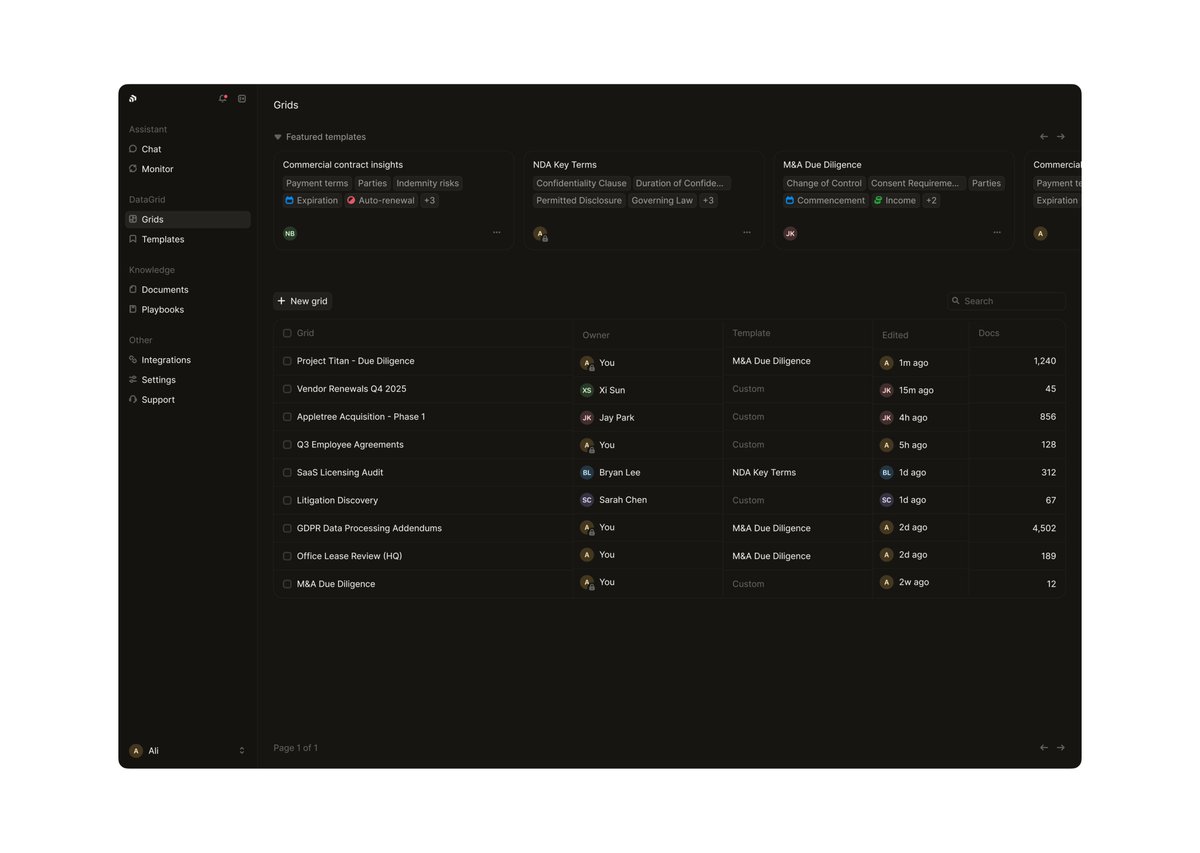
Task: Open Integrations page
Action: click(x=188, y=359)
